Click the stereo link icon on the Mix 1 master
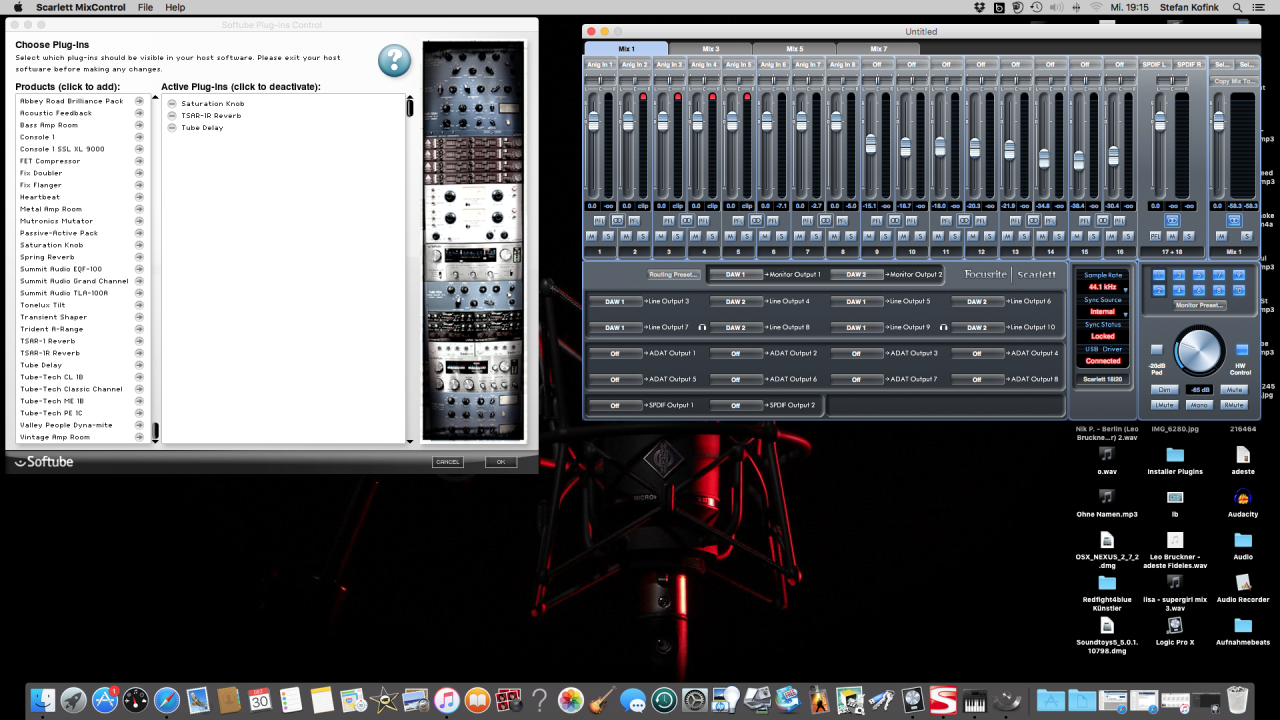Screen dimensions: 1280x720 pyautogui.click(x=1234, y=220)
